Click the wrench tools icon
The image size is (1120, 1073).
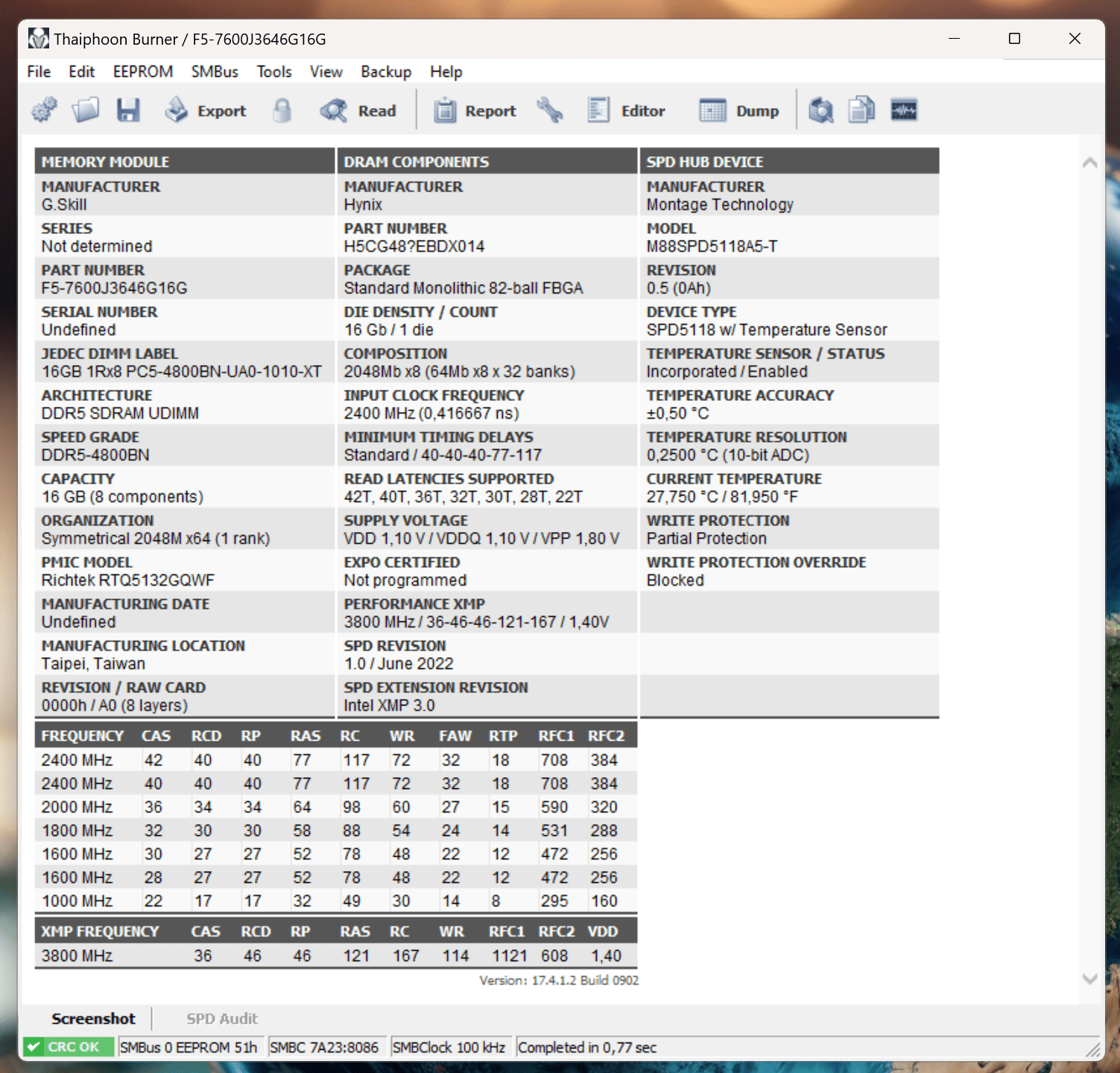(x=550, y=110)
